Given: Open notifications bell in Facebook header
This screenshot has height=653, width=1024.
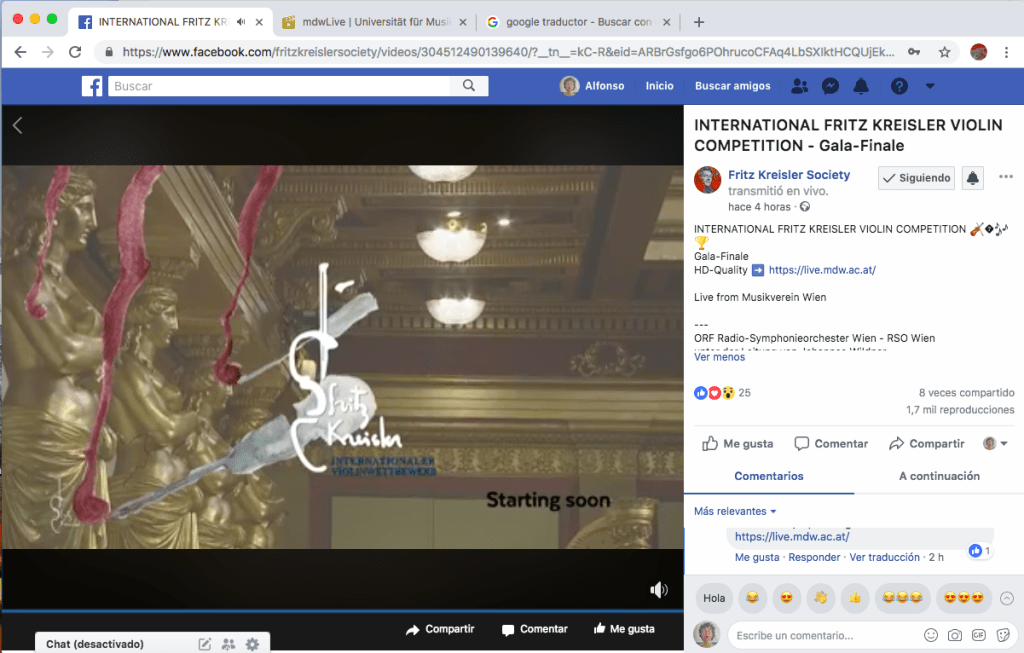Looking at the screenshot, I should [860, 86].
